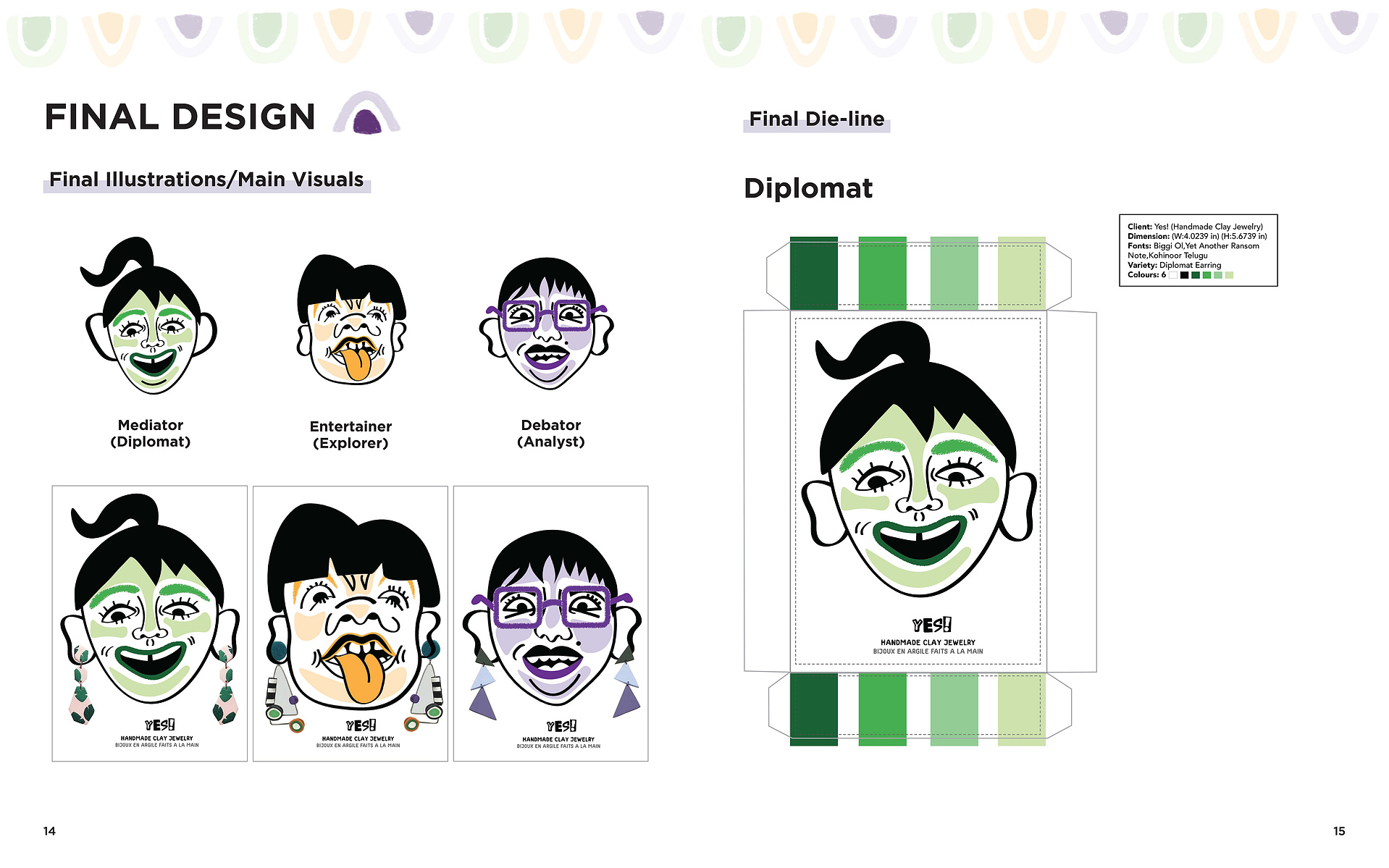
Task: Click the Final Illustrations/Main Visuals heading
Action: pyautogui.click(x=206, y=180)
